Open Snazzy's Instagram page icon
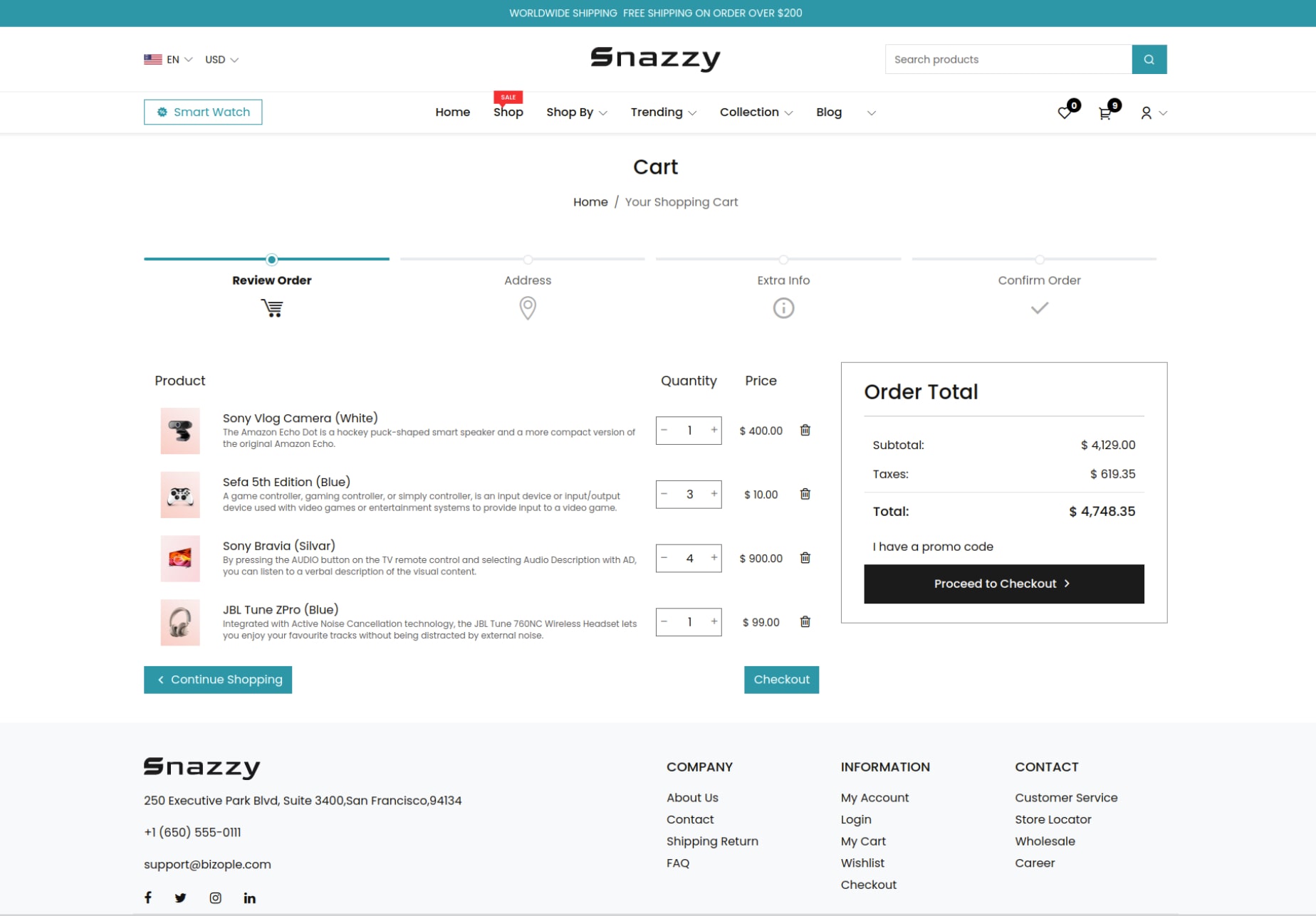1316x916 pixels. coord(215,897)
